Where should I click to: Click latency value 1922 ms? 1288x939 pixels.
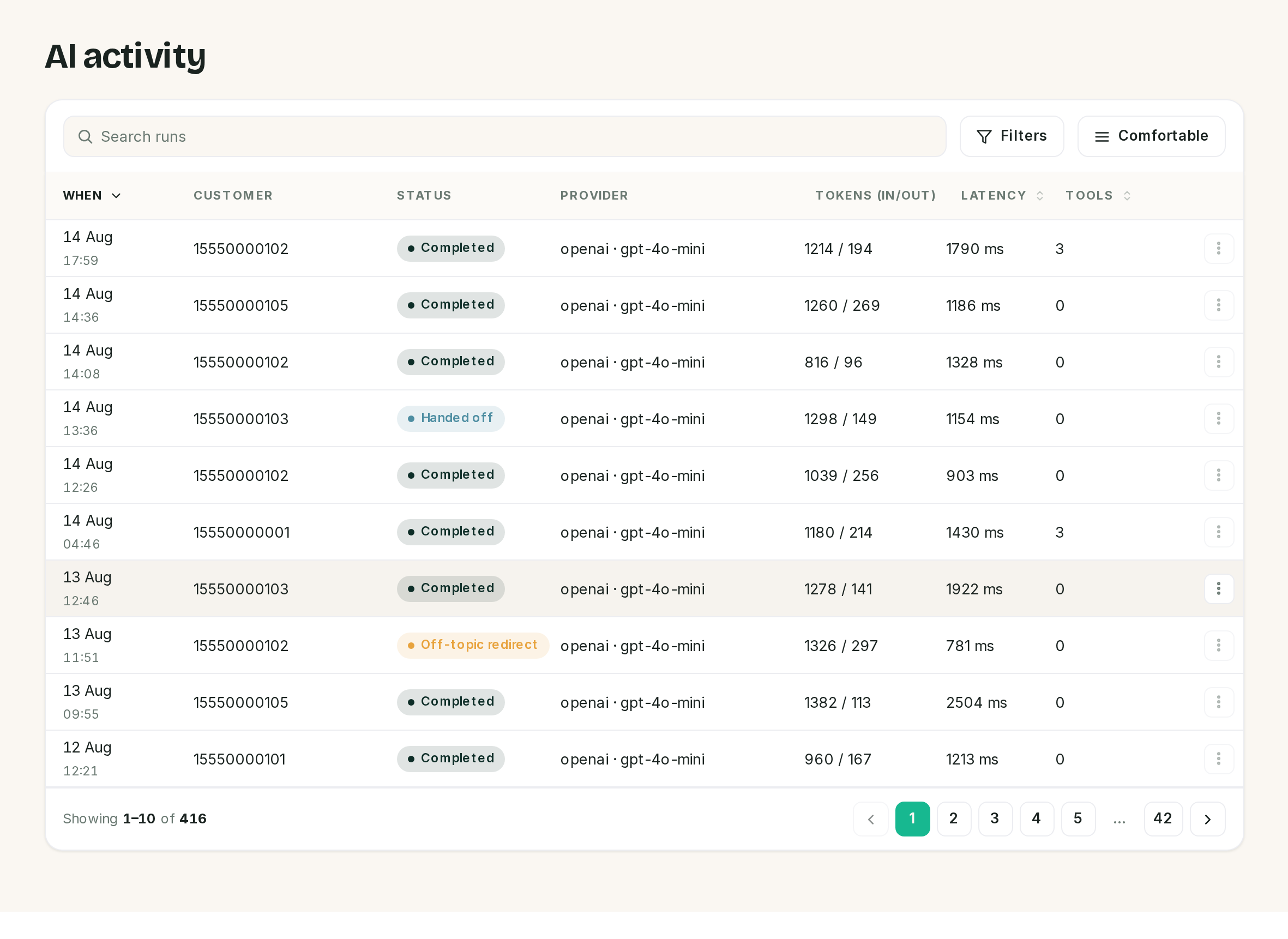974,589
